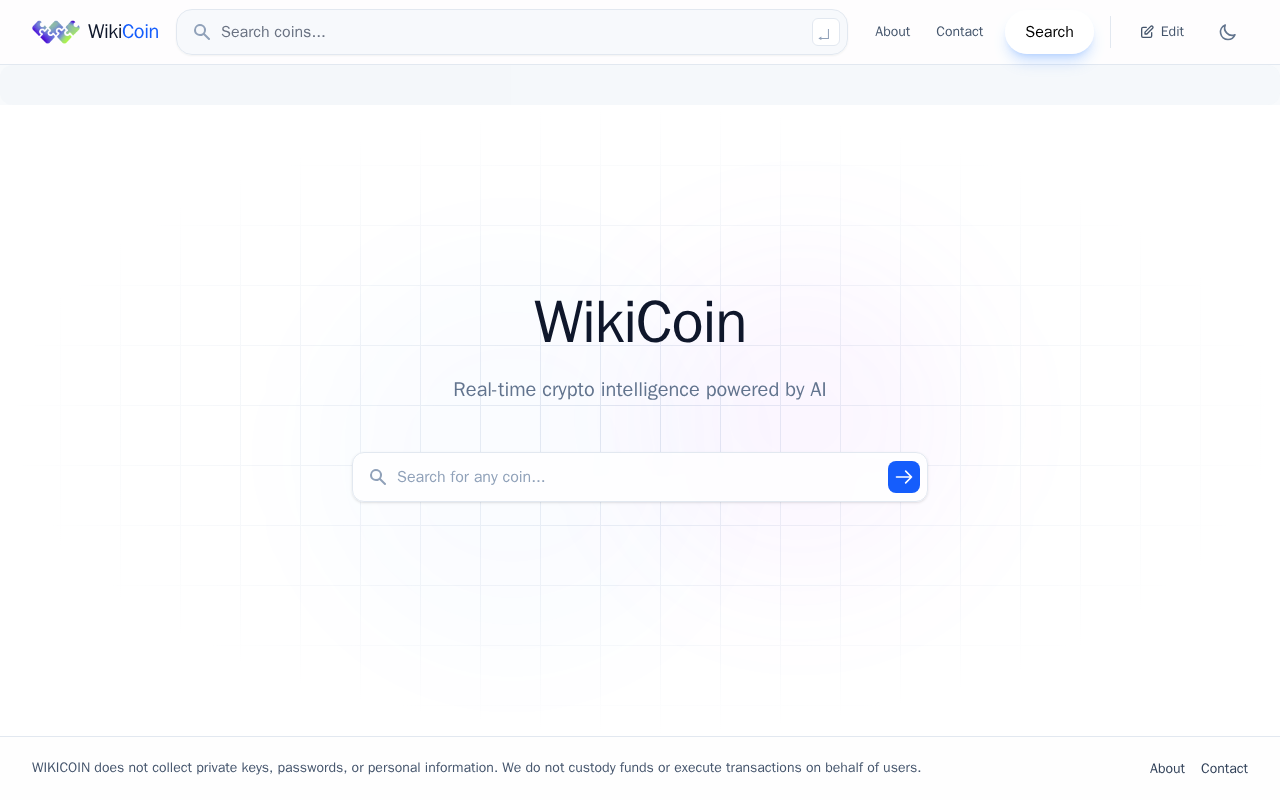Follow the About link in the footer
The width and height of the screenshot is (1280, 800).
(1167, 768)
